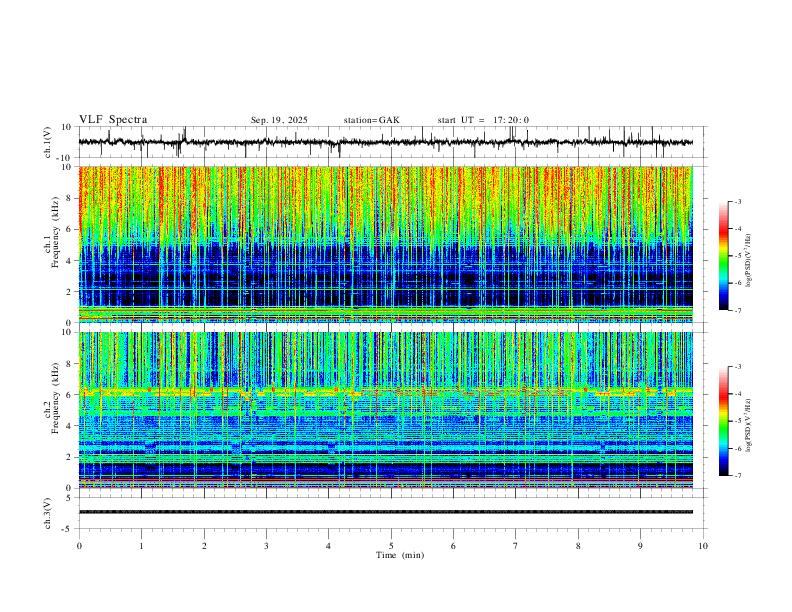This screenshot has width=792, height=612.
Task: Click the 'station=GAK' label
Action: coord(372,120)
